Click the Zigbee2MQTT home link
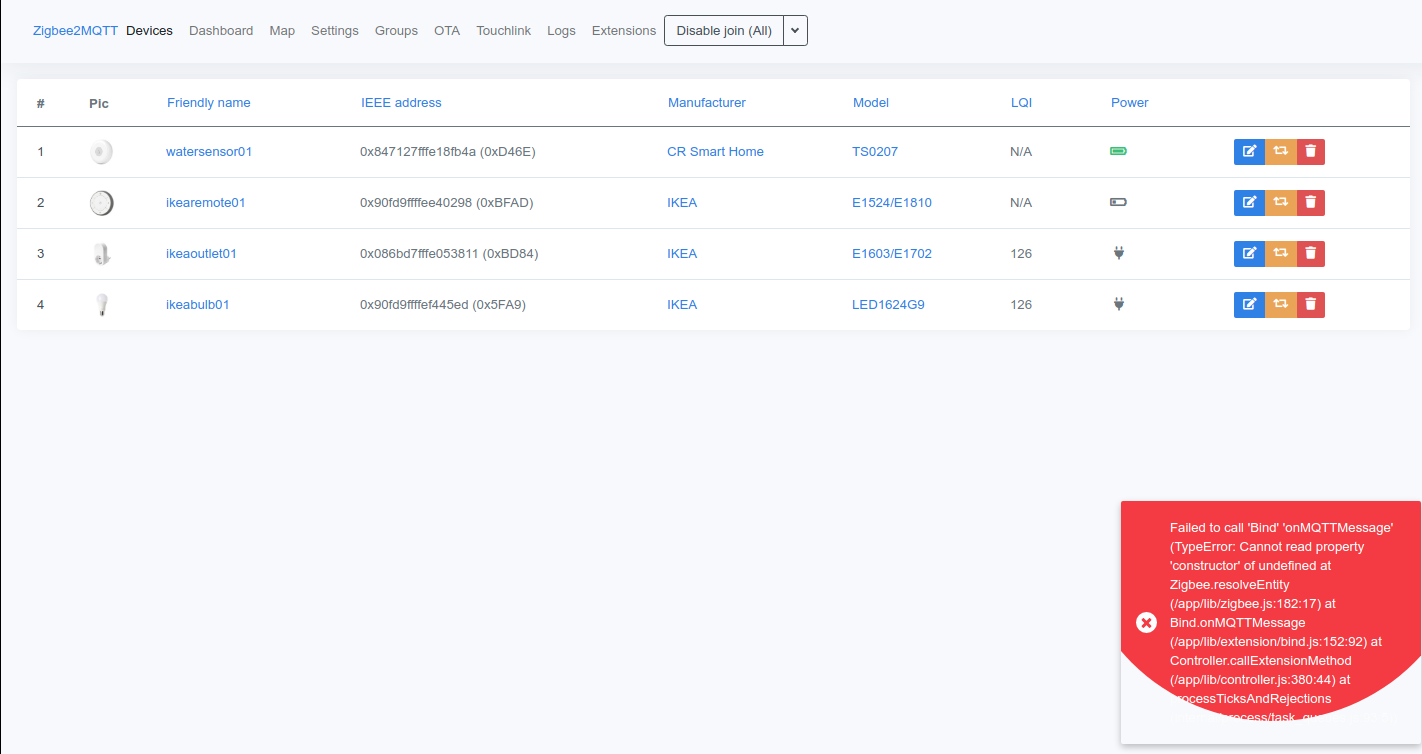This screenshot has width=1422, height=754. pos(74,30)
